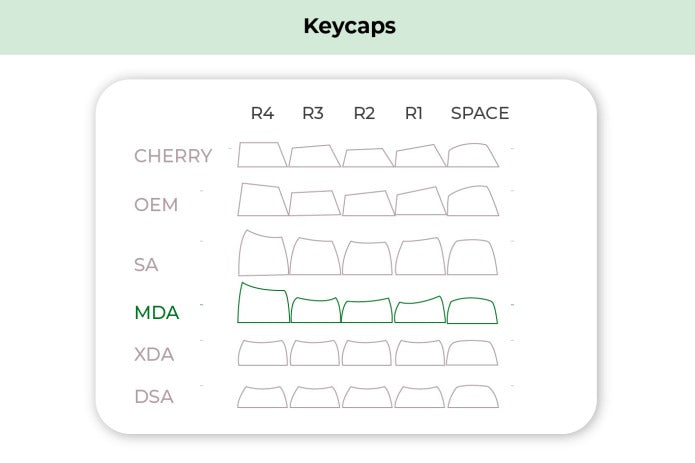Click the XDA R4 keycap shape
Screen dimensions: 695x463
coord(262,353)
